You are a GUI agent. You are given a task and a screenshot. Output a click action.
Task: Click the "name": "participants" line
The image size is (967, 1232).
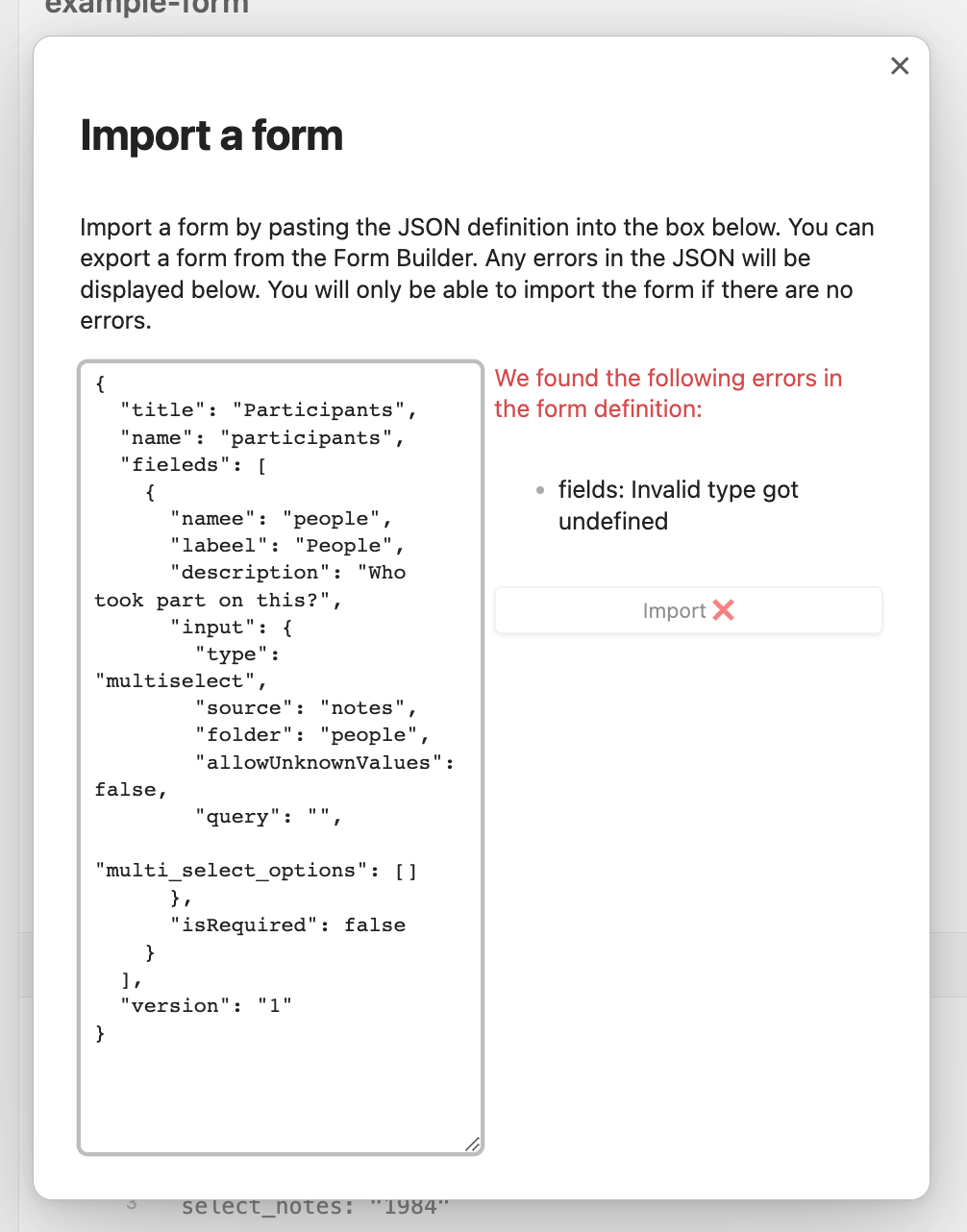tap(262, 437)
